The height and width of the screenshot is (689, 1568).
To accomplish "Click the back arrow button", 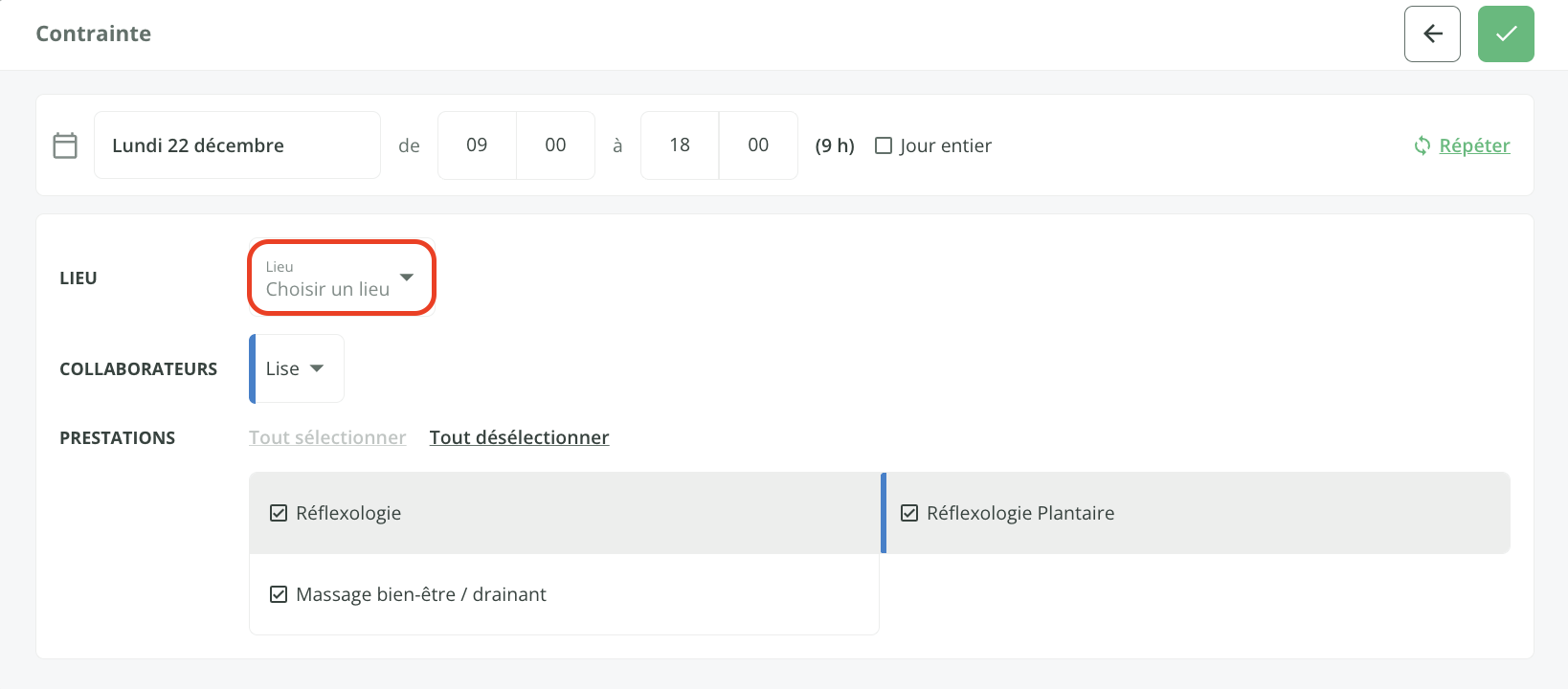I will pyautogui.click(x=1432, y=34).
